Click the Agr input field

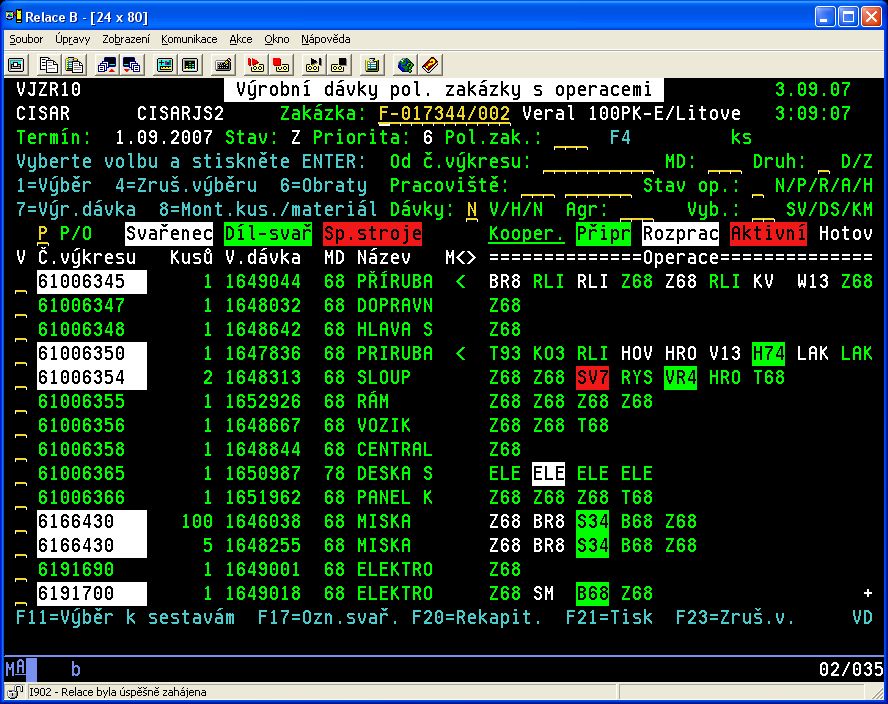pyautogui.click(x=637, y=210)
